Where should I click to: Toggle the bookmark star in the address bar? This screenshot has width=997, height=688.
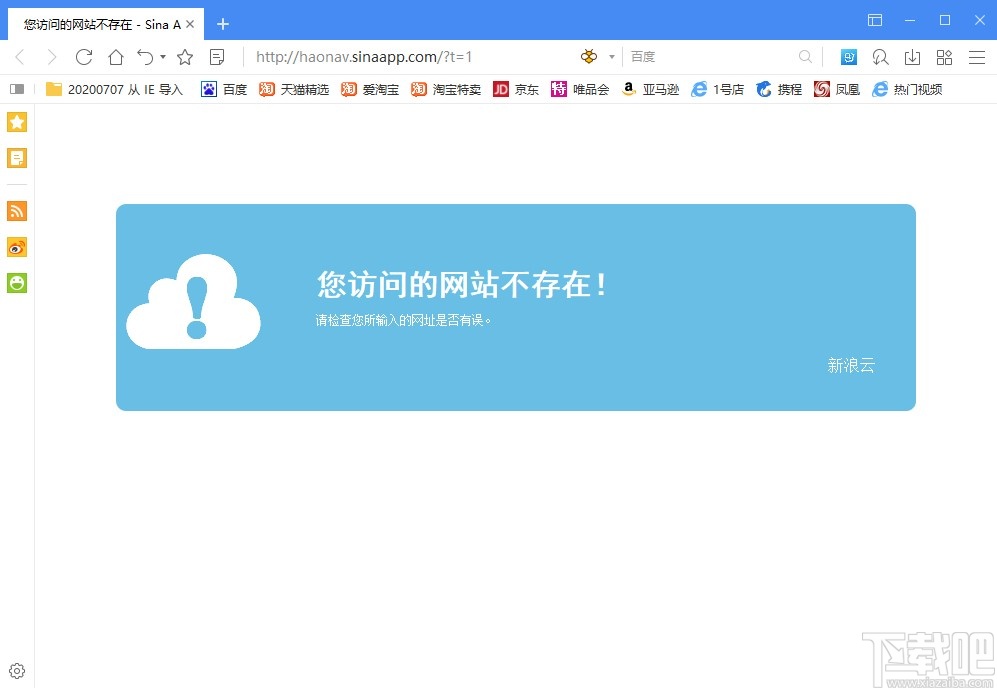click(x=185, y=57)
